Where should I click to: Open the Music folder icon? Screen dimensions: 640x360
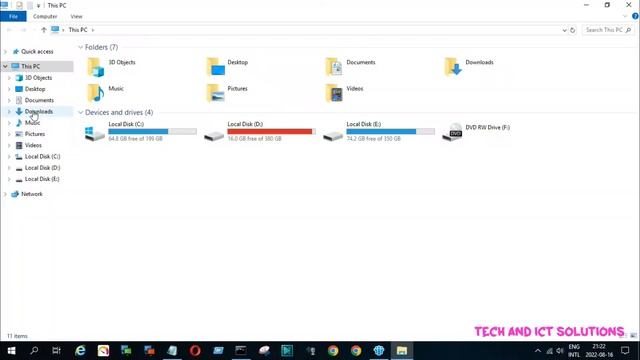(x=96, y=93)
